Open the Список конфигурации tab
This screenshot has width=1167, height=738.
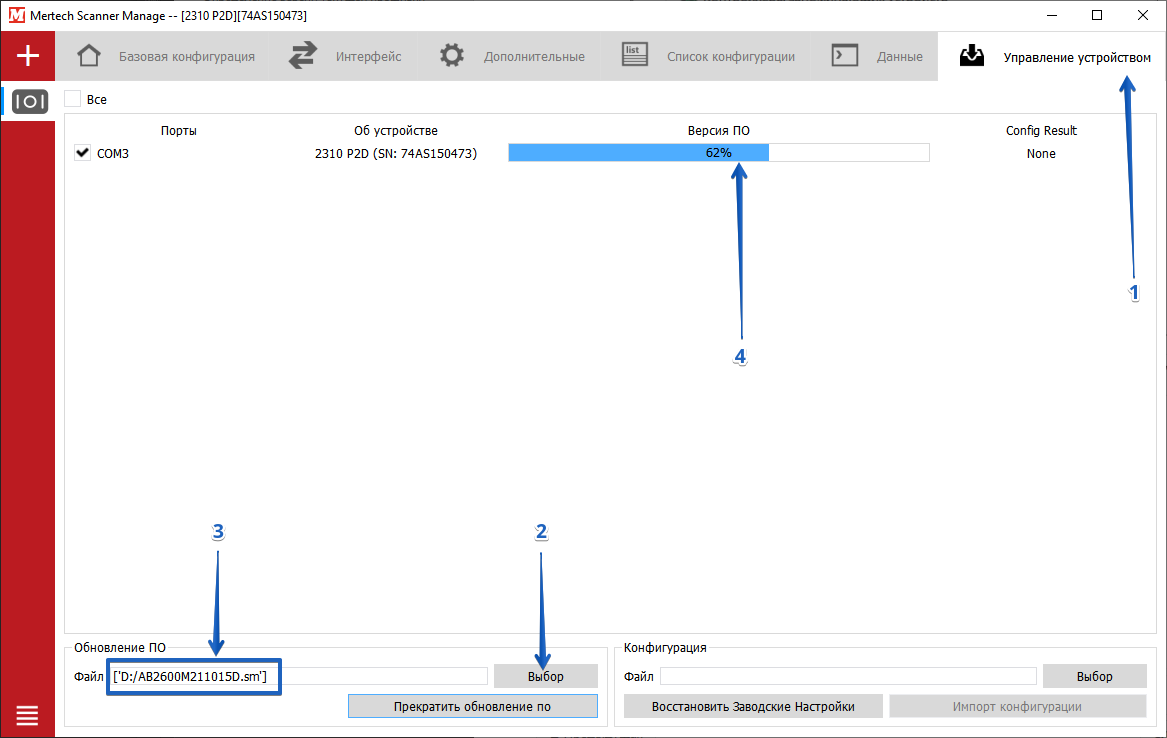click(707, 56)
